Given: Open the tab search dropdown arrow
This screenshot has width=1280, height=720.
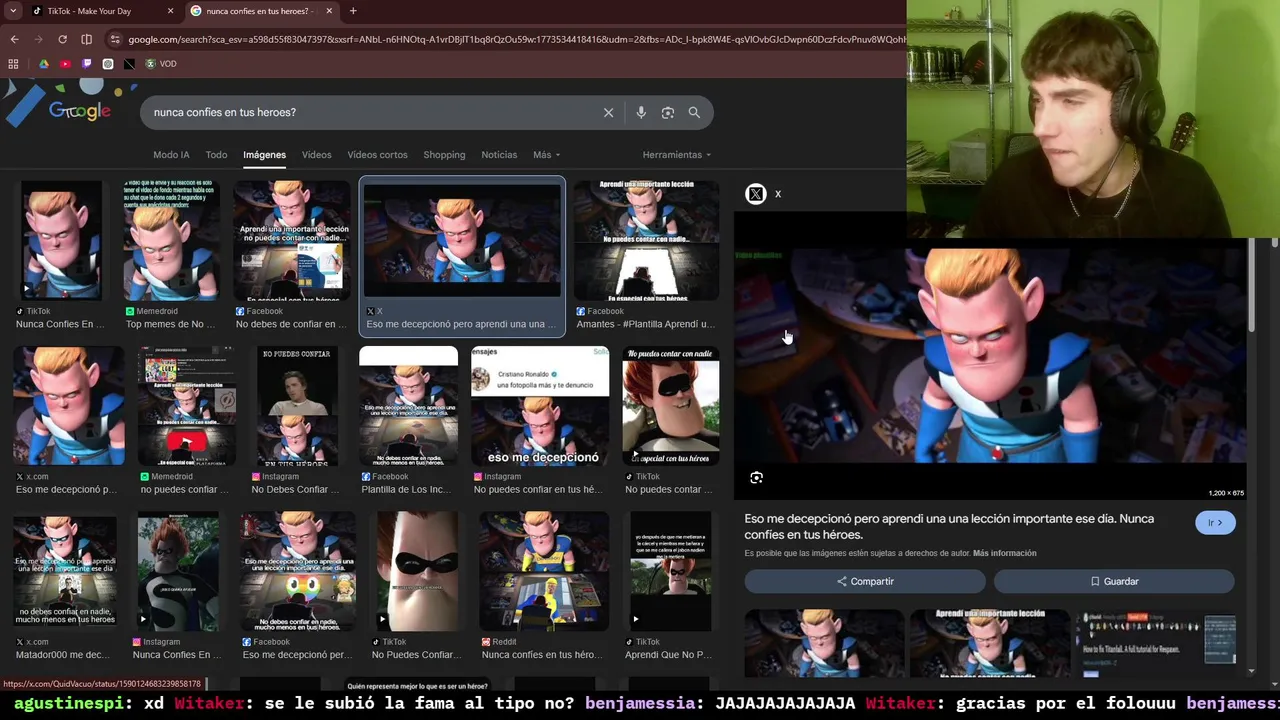Looking at the screenshot, I should tap(13, 11).
